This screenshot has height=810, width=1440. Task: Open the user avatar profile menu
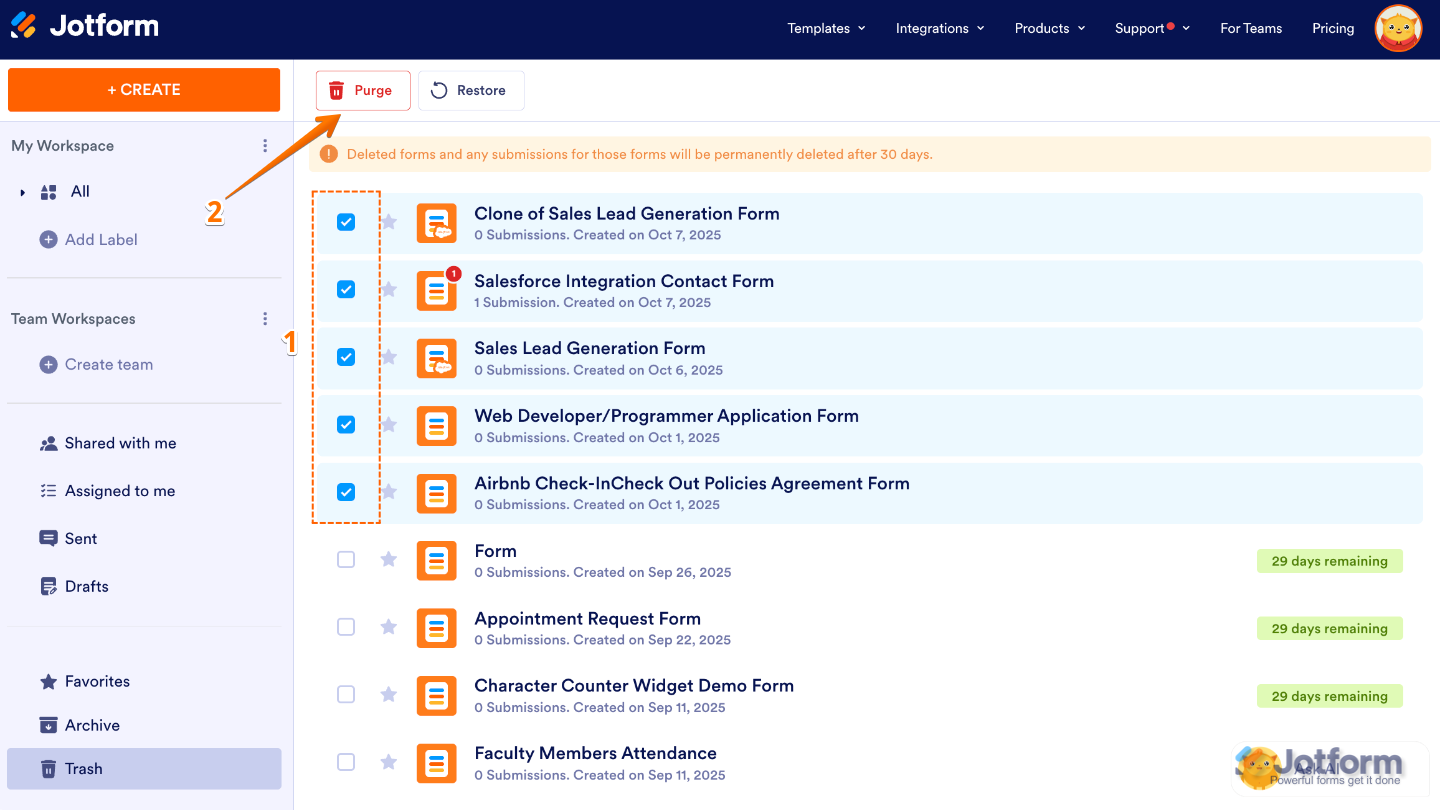tap(1398, 29)
